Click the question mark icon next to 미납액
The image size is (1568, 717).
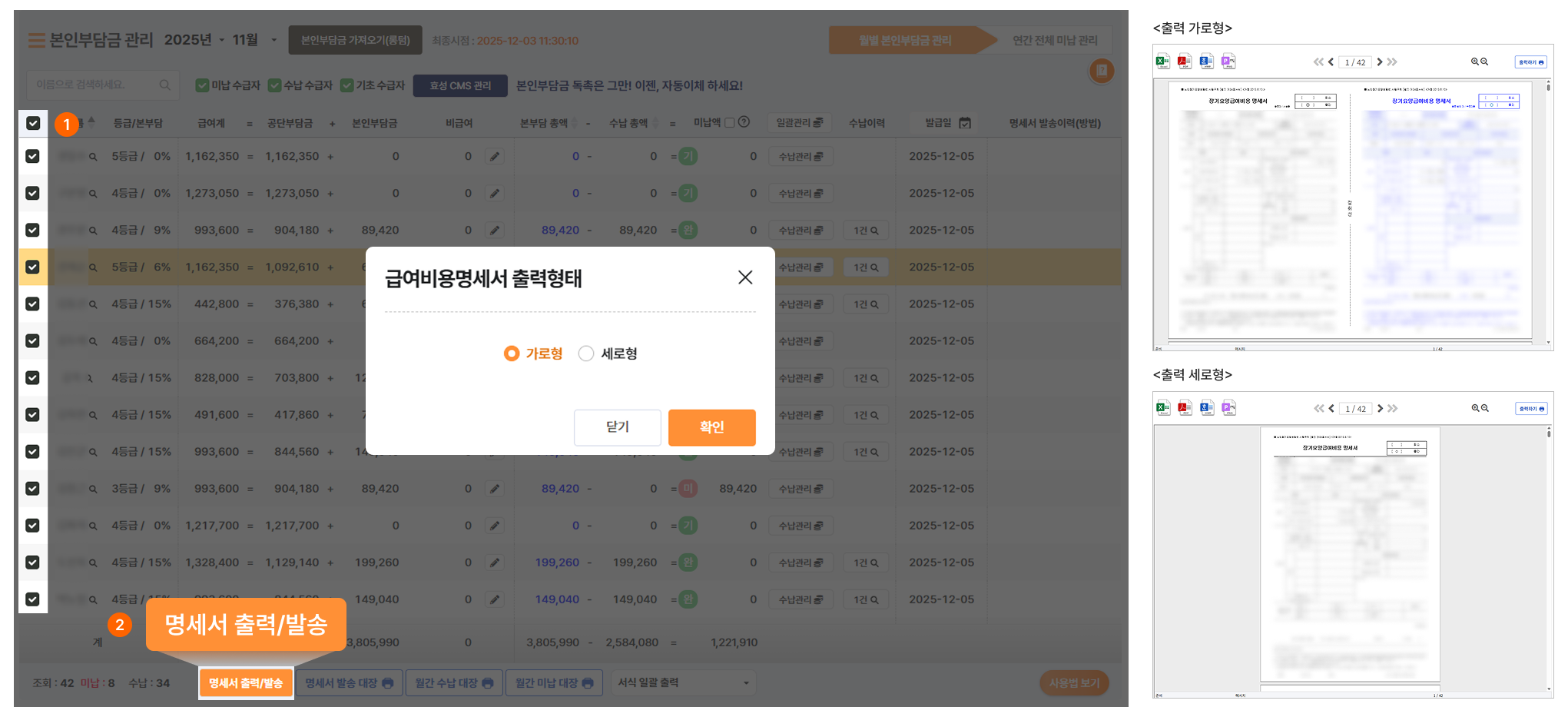(x=744, y=122)
